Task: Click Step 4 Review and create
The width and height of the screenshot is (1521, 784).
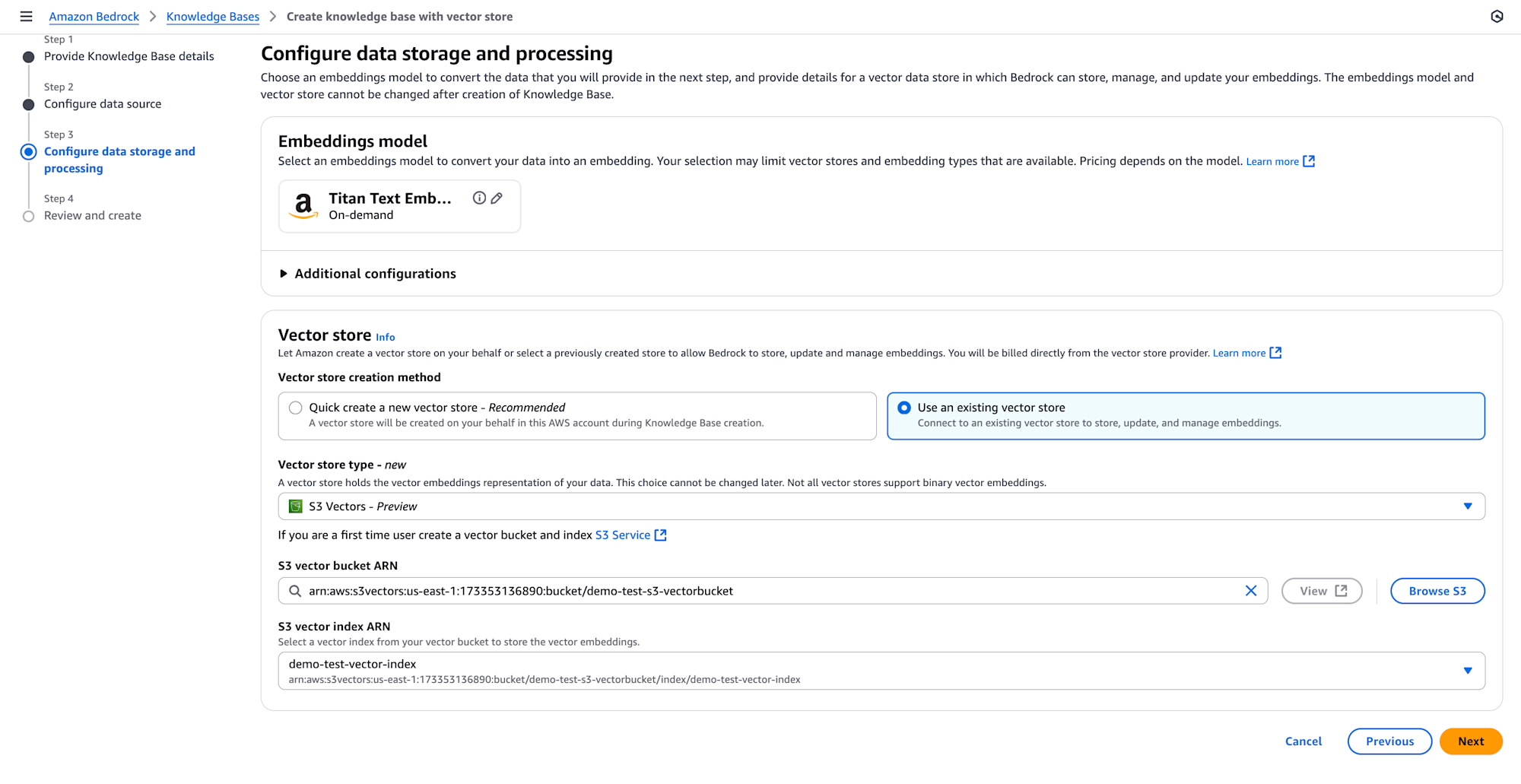Action: [93, 216]
